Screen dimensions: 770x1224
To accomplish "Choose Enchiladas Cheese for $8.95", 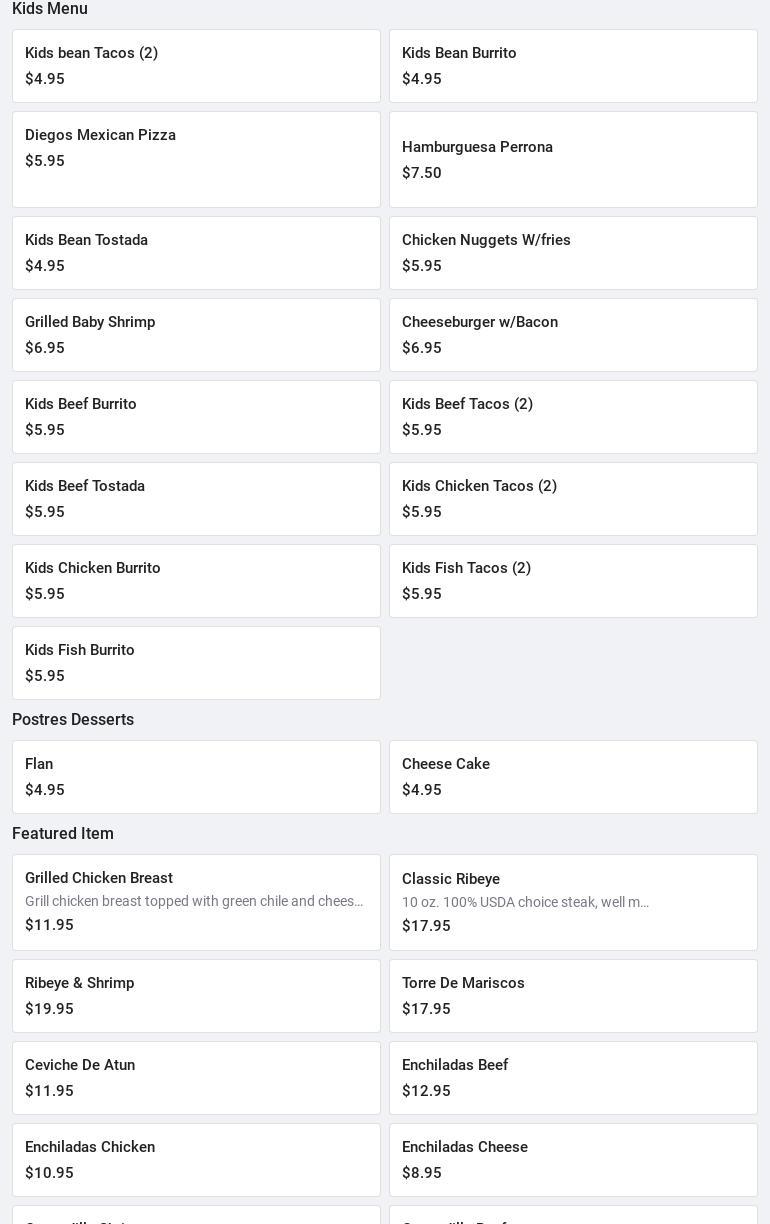I will (x=573, y=1160).
